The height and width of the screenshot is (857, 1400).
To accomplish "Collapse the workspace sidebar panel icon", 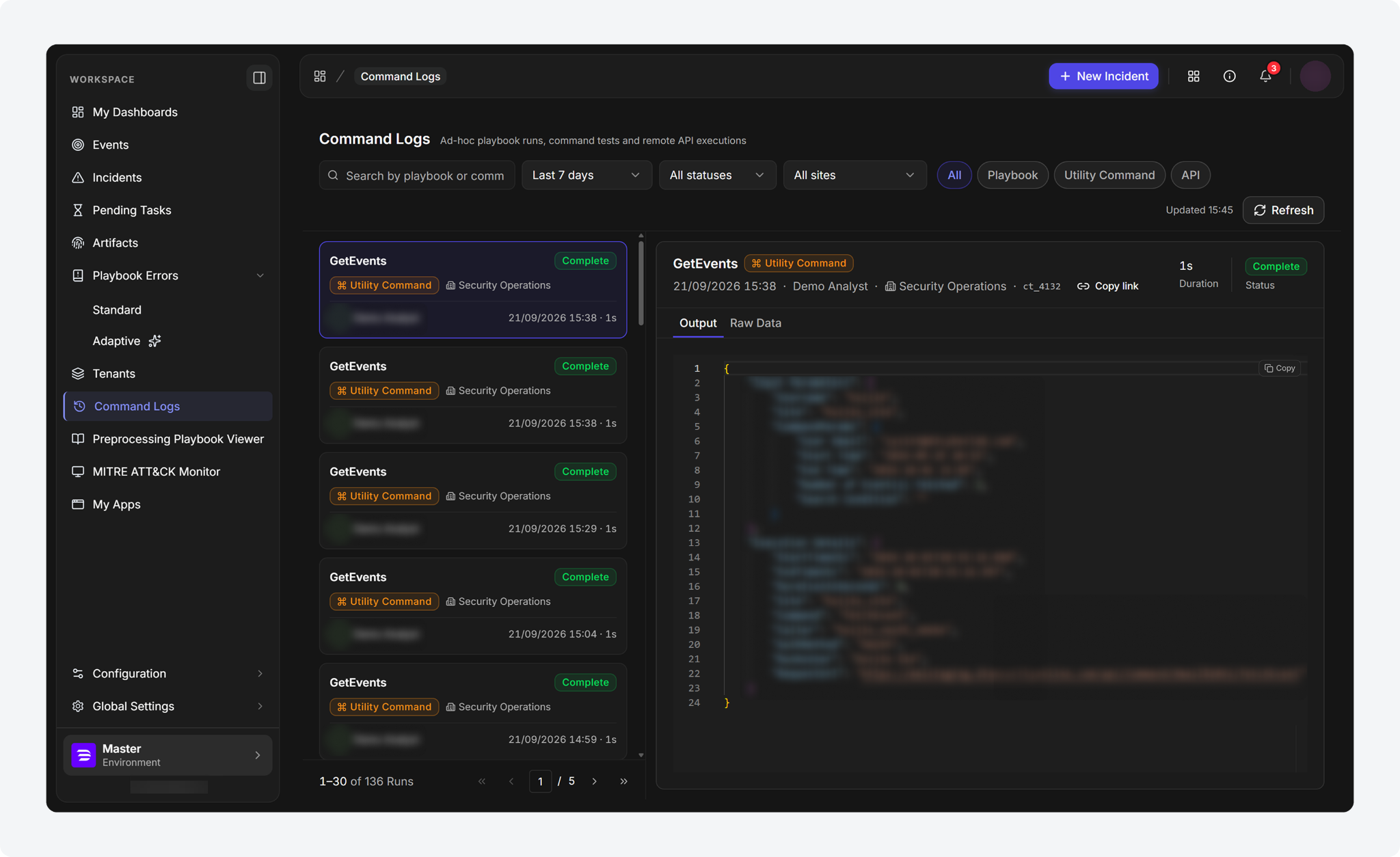I will coord(259,78).
